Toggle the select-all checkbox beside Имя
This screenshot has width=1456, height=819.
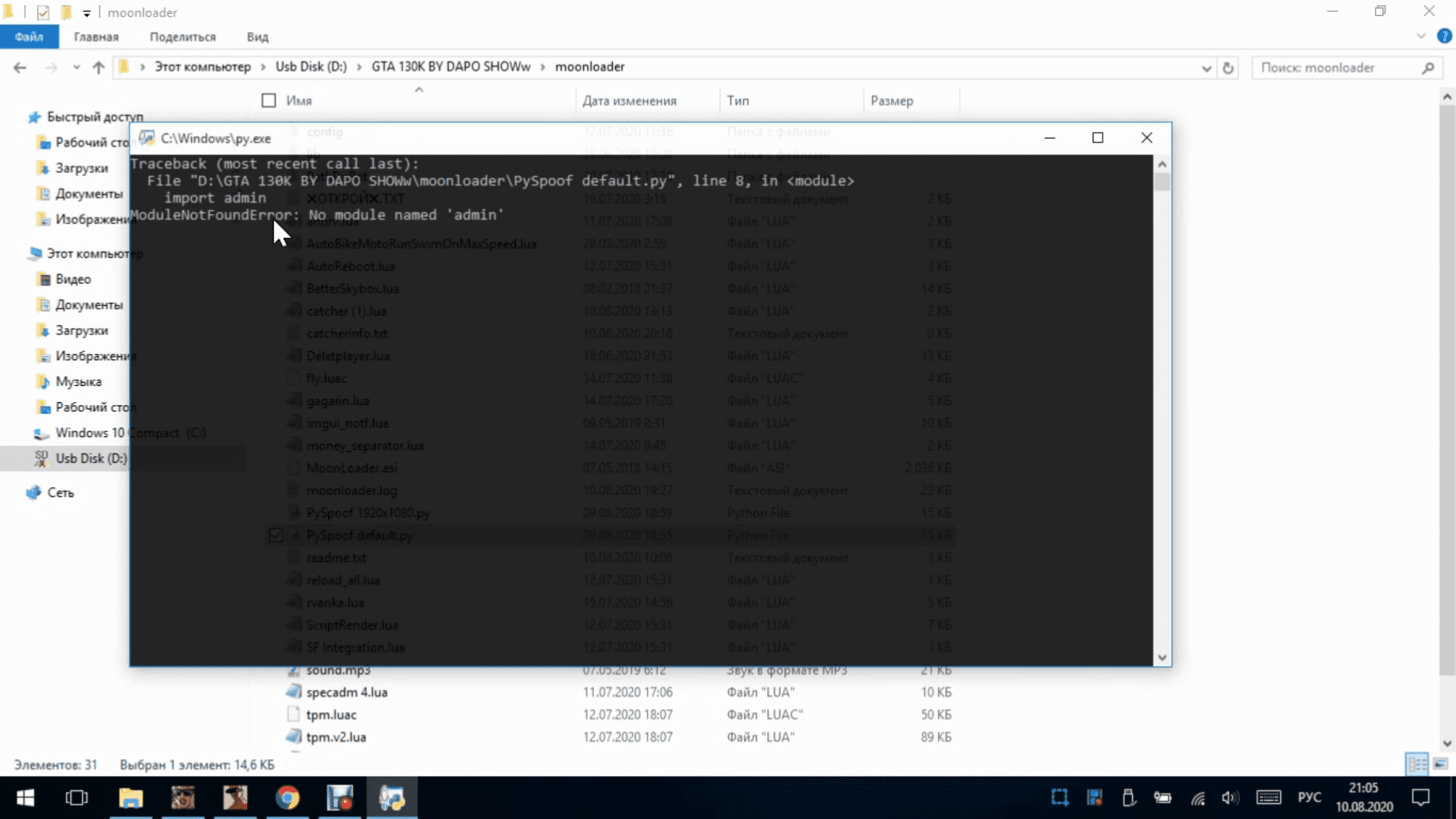268,100
